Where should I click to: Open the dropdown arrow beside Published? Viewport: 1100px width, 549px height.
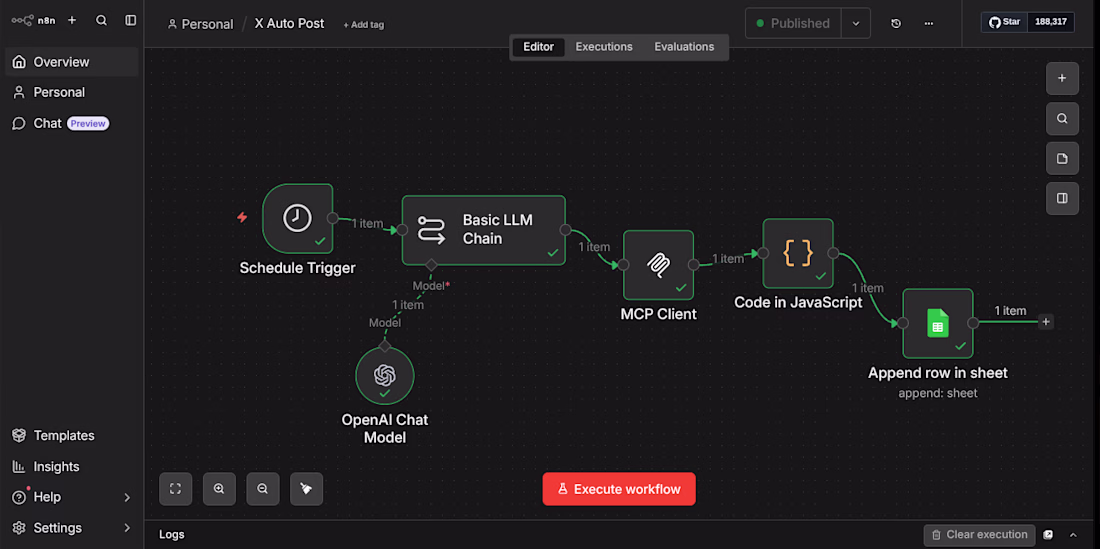[856, 23]
